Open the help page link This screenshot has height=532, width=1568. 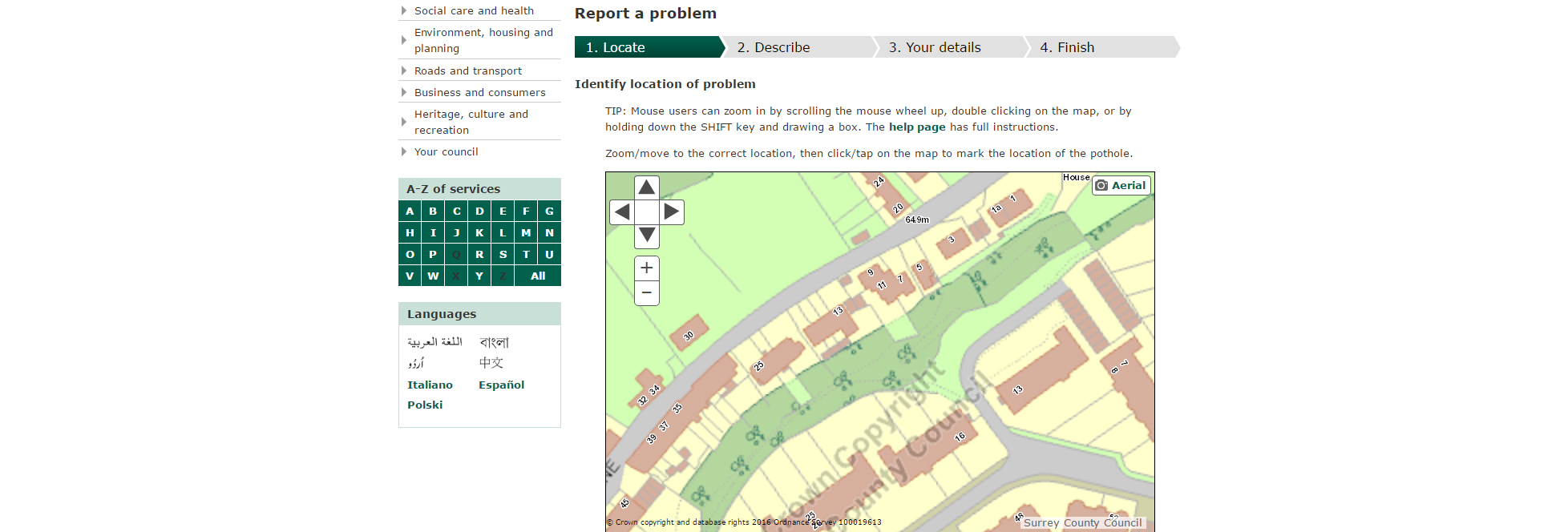917,127
